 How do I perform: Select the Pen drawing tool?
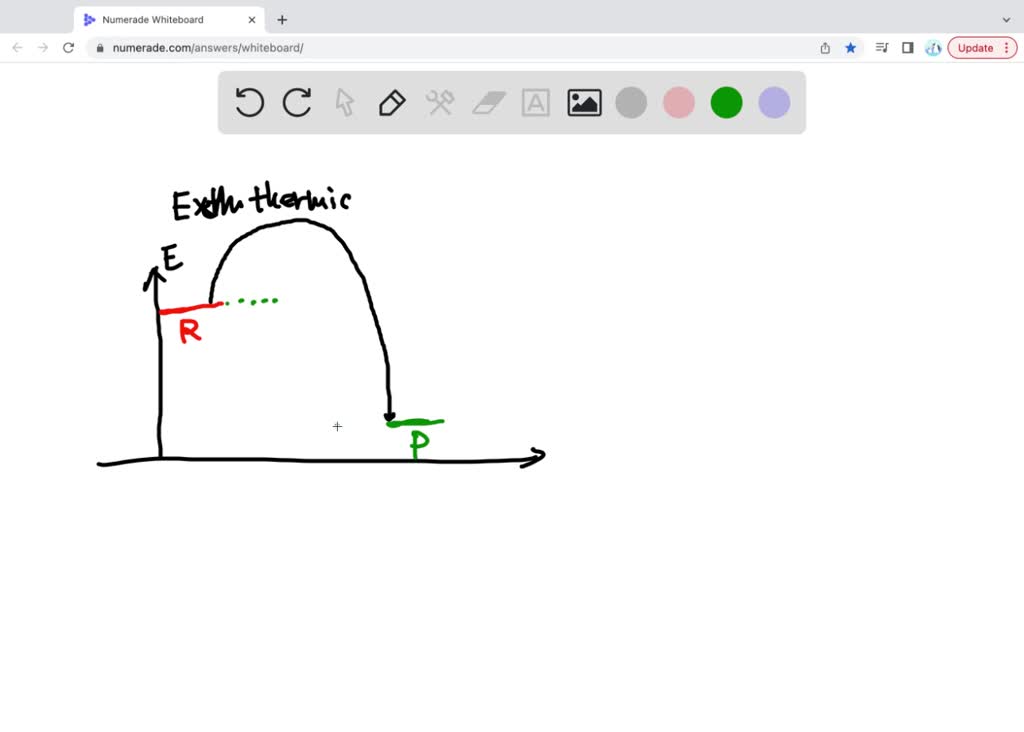pyautogui.click(x=391, y=102)
